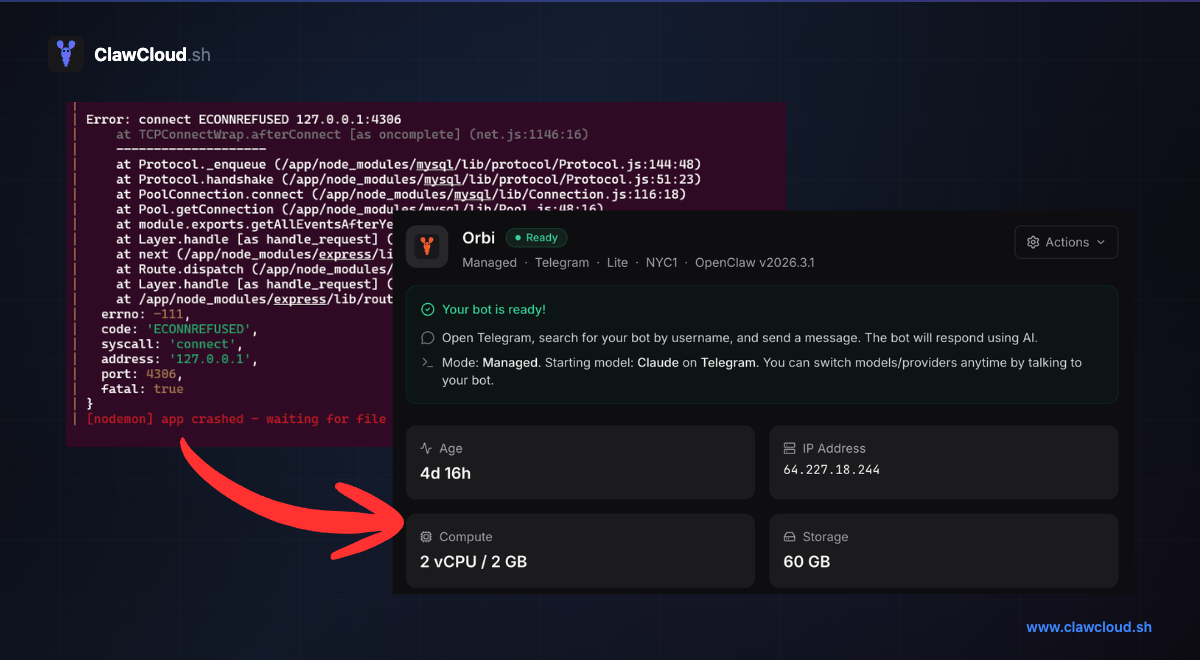The width and height of the screenshot is (1200, 660).
Task: Open the www.clawcloud.sh link
Action: click(1088, 627)
